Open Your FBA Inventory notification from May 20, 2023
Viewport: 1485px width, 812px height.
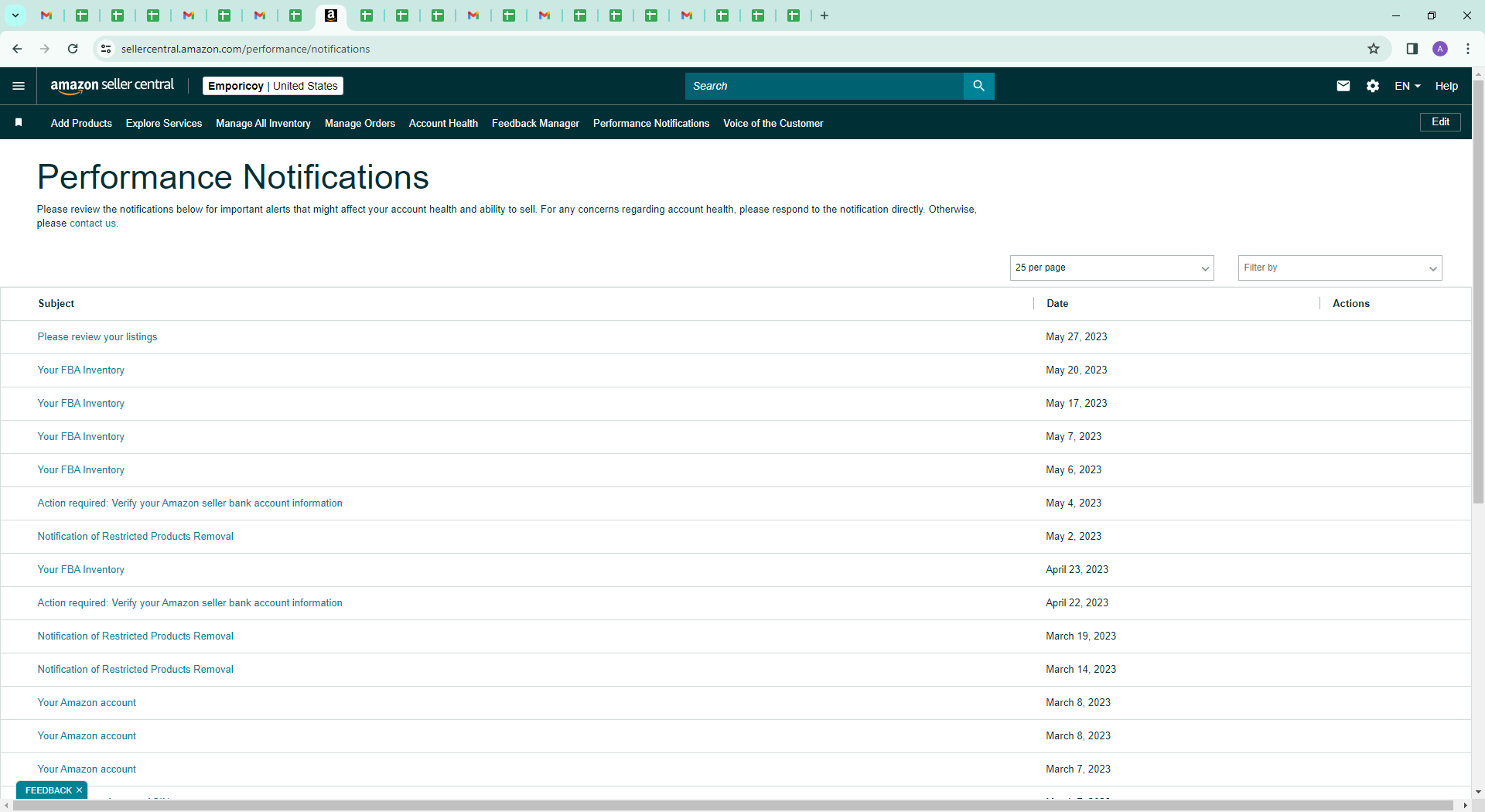[x=81, y=370]
